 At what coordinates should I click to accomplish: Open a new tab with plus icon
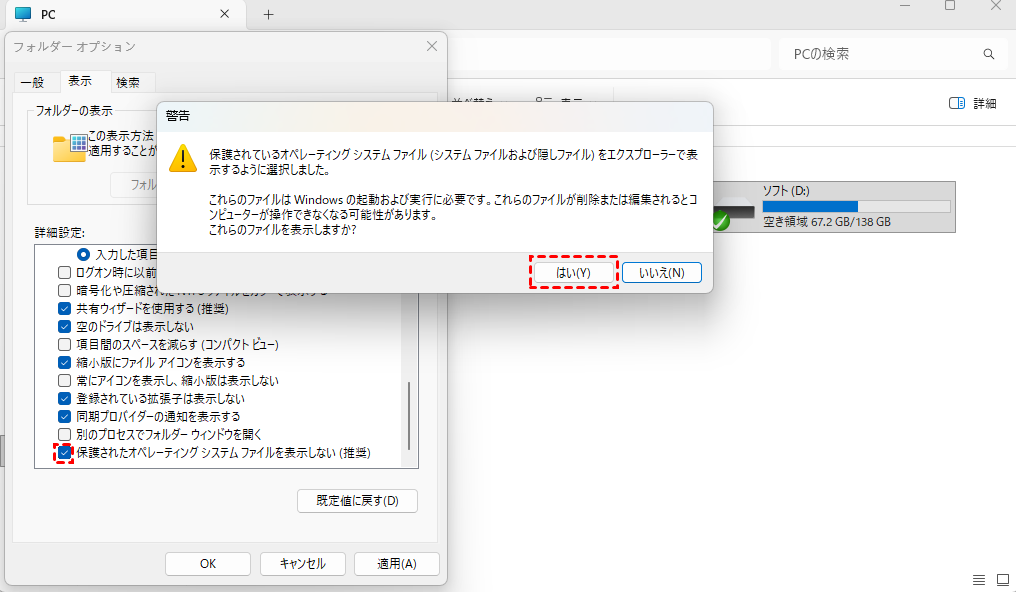coord(268,14)
